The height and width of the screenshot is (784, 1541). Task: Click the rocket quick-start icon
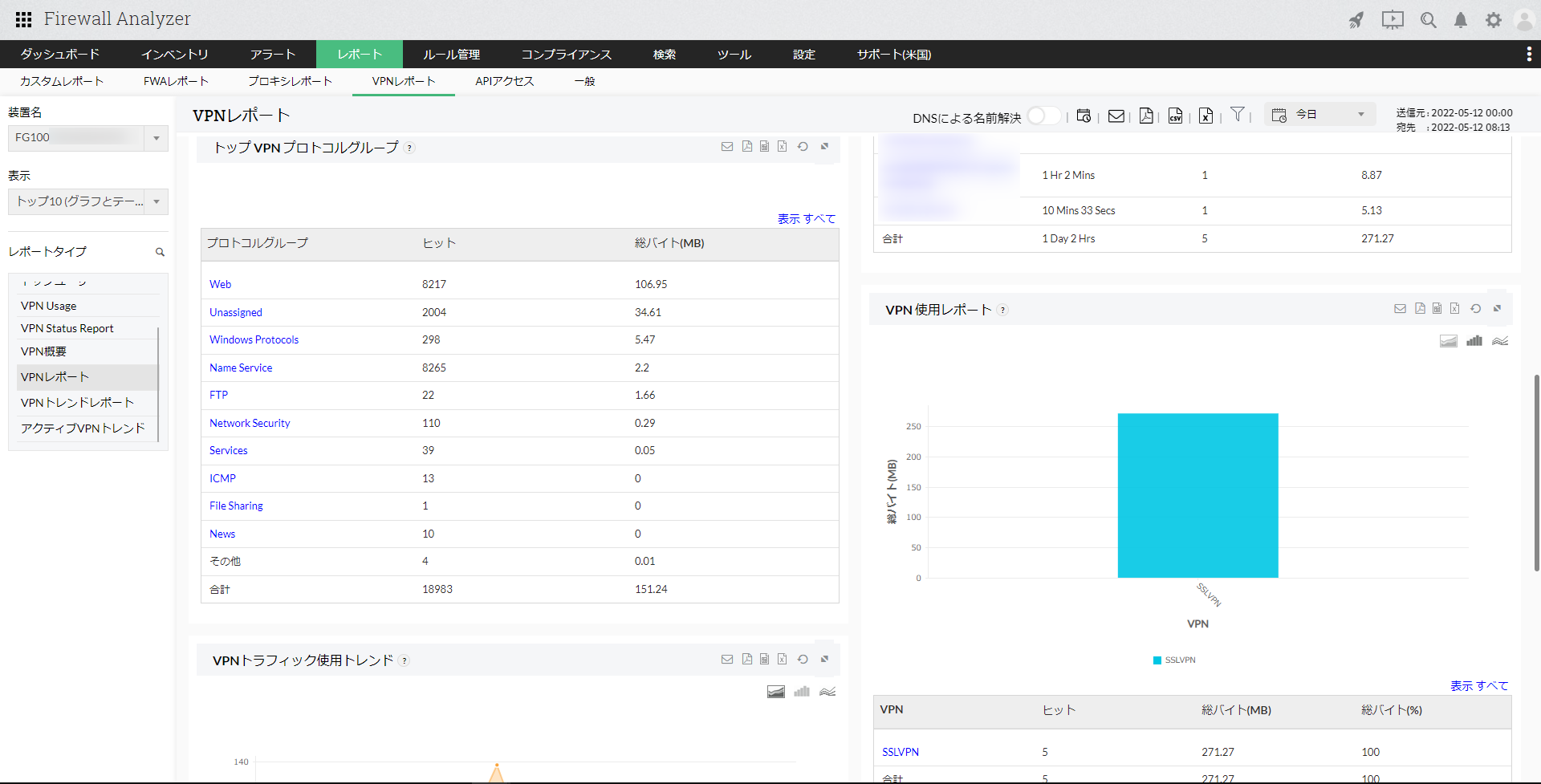click(x=1356, y=20)
